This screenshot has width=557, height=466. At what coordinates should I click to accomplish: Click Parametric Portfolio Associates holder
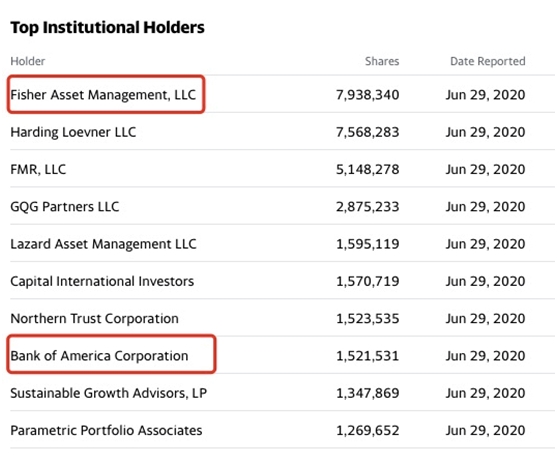coord(106,430)
